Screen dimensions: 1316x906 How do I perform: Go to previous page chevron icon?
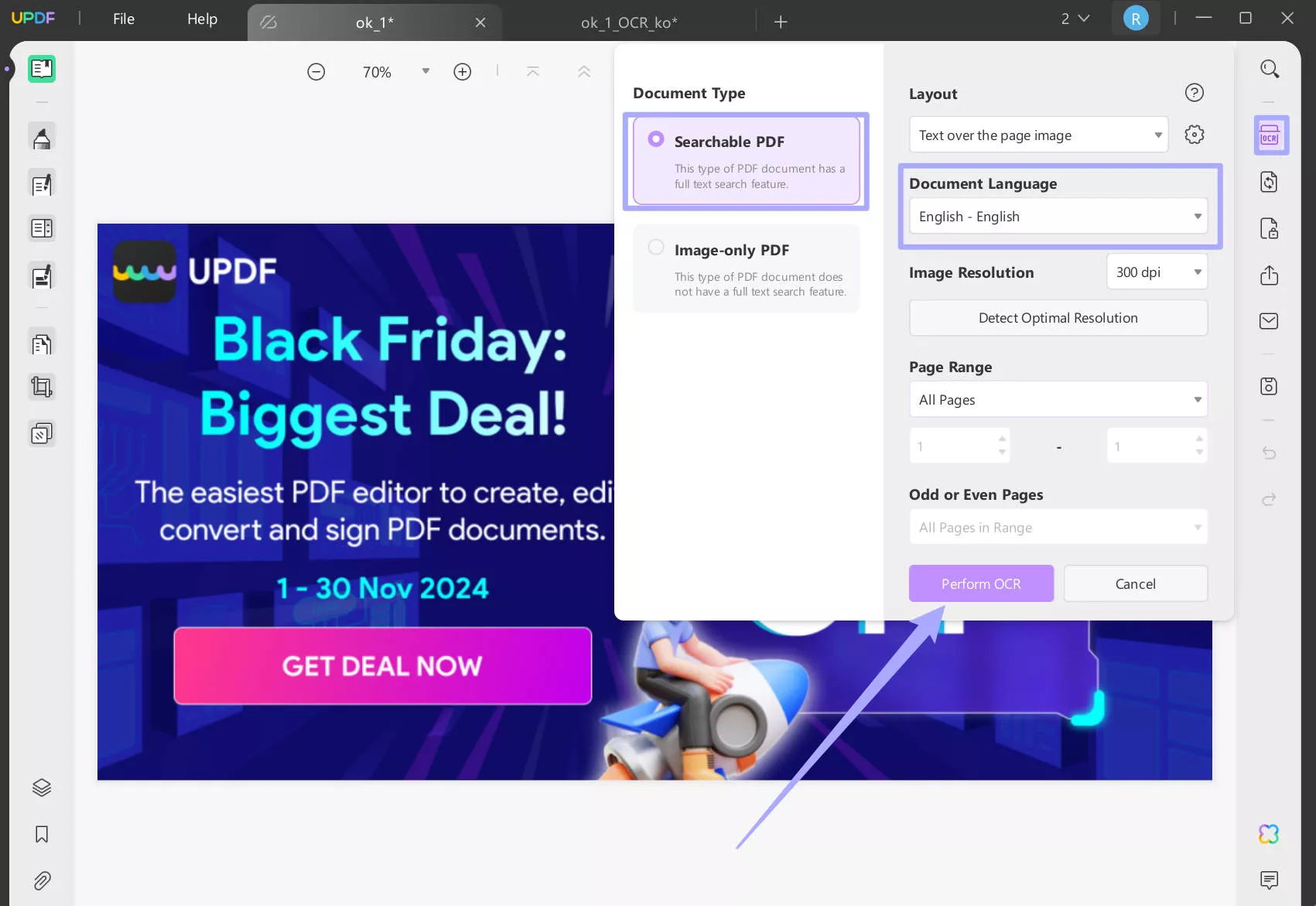[x=584, y=71]
